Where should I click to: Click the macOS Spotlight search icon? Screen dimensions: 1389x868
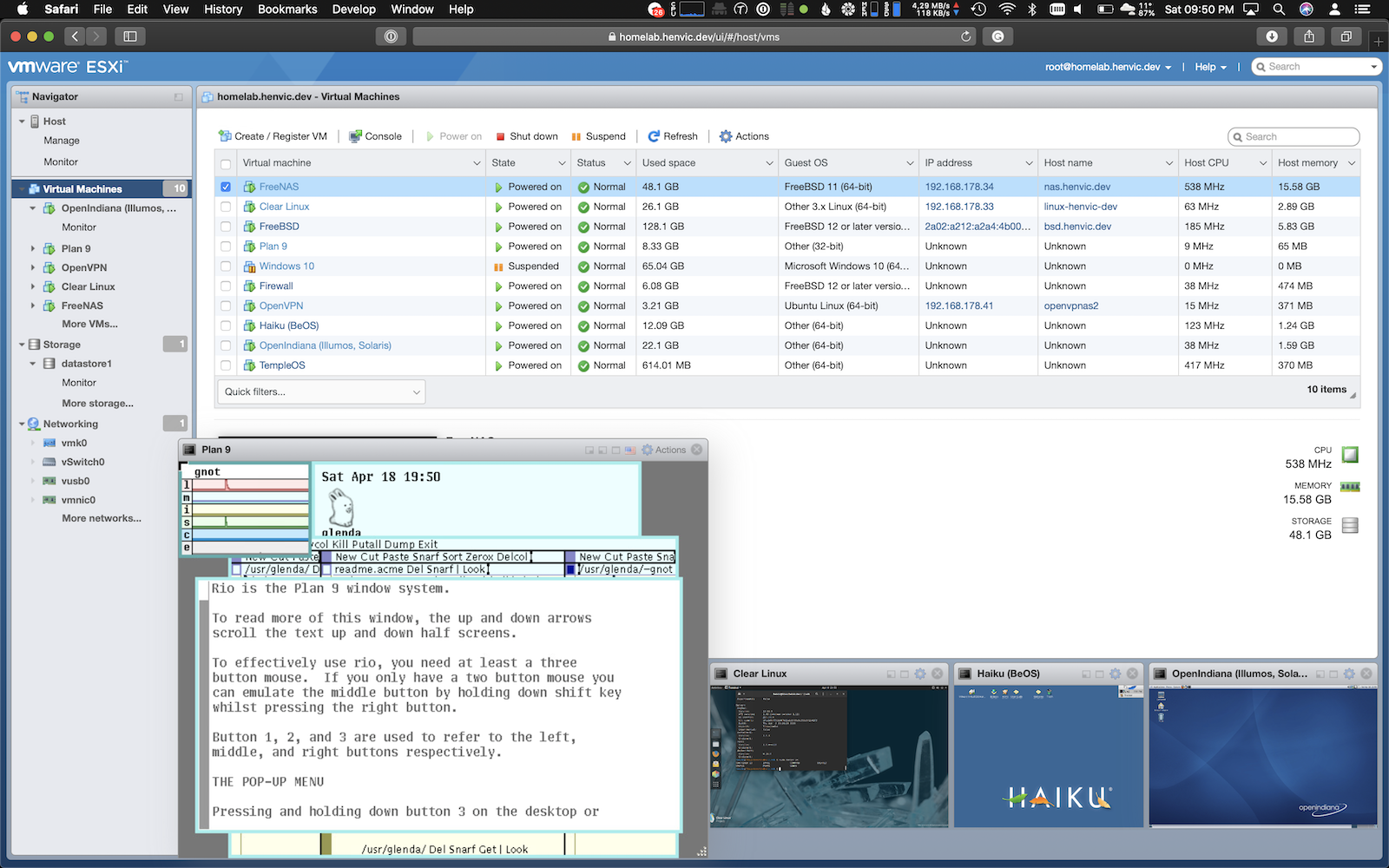(x=1279, y=10)
